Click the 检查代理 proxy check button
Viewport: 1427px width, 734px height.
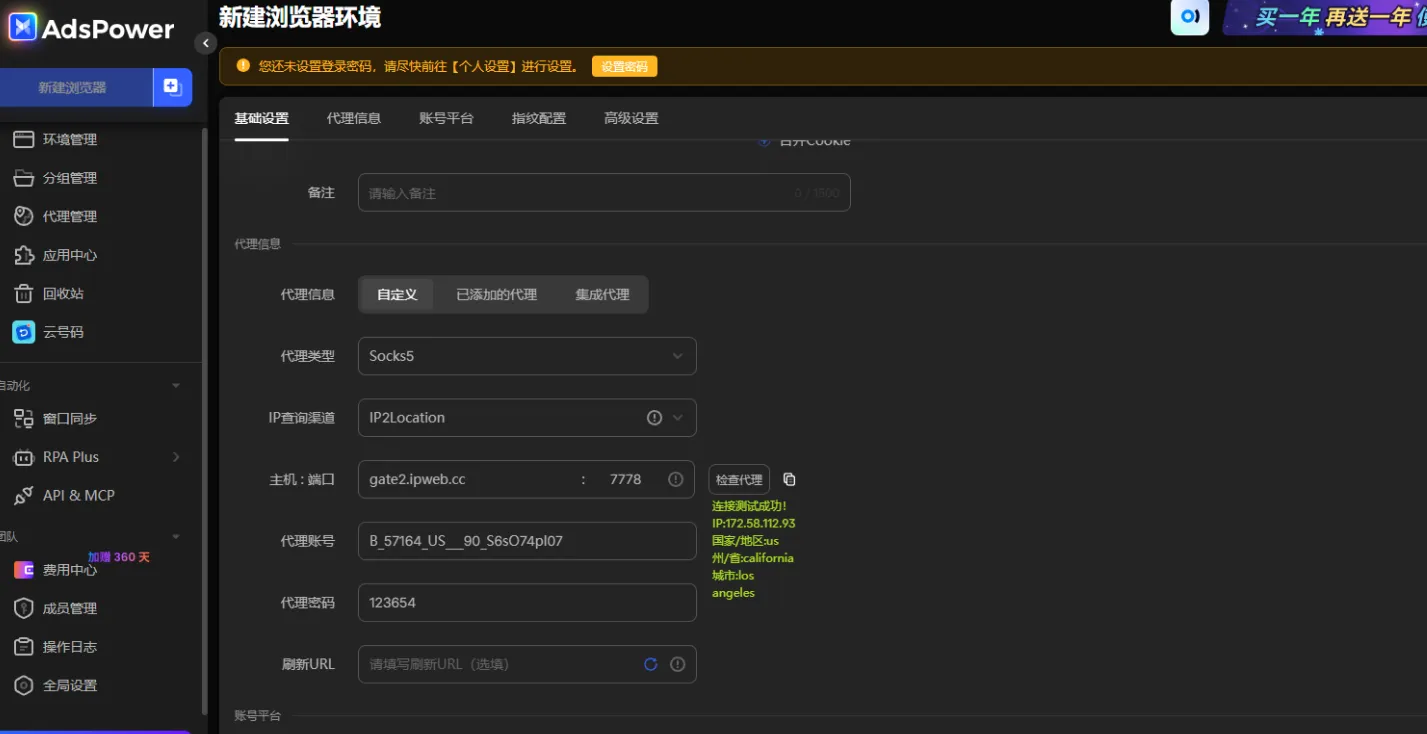click(x=738, y=479)
